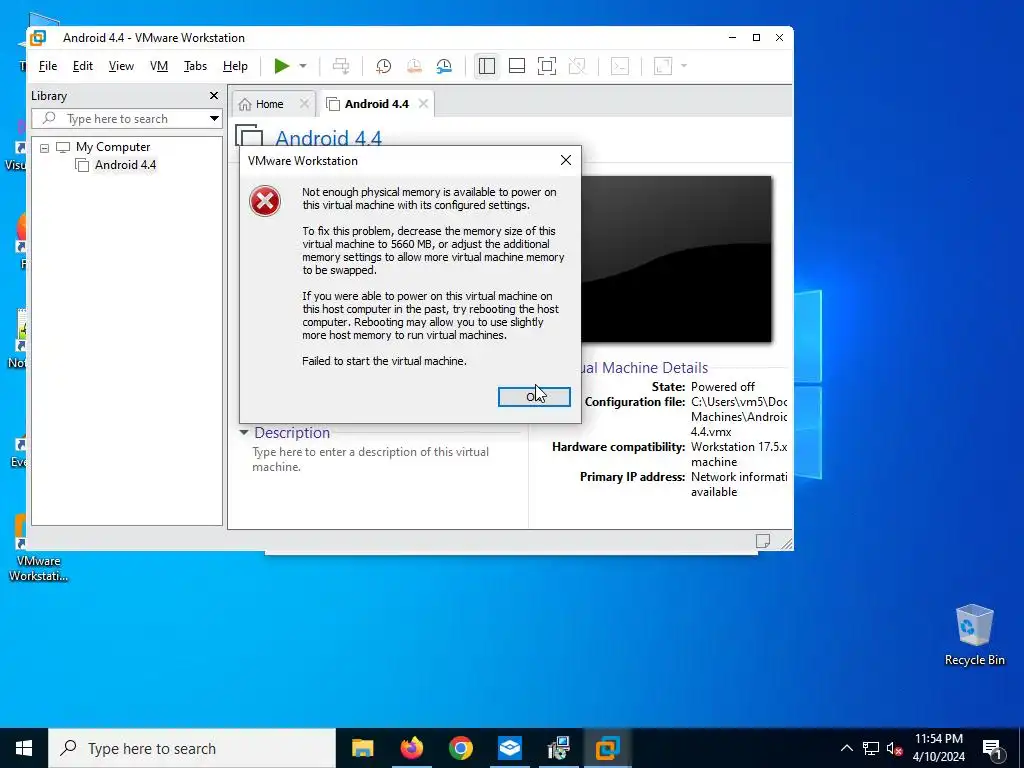Click the taskbar clock and date
This screenshot has width=1024, height=768.
[x=938, y=748]
